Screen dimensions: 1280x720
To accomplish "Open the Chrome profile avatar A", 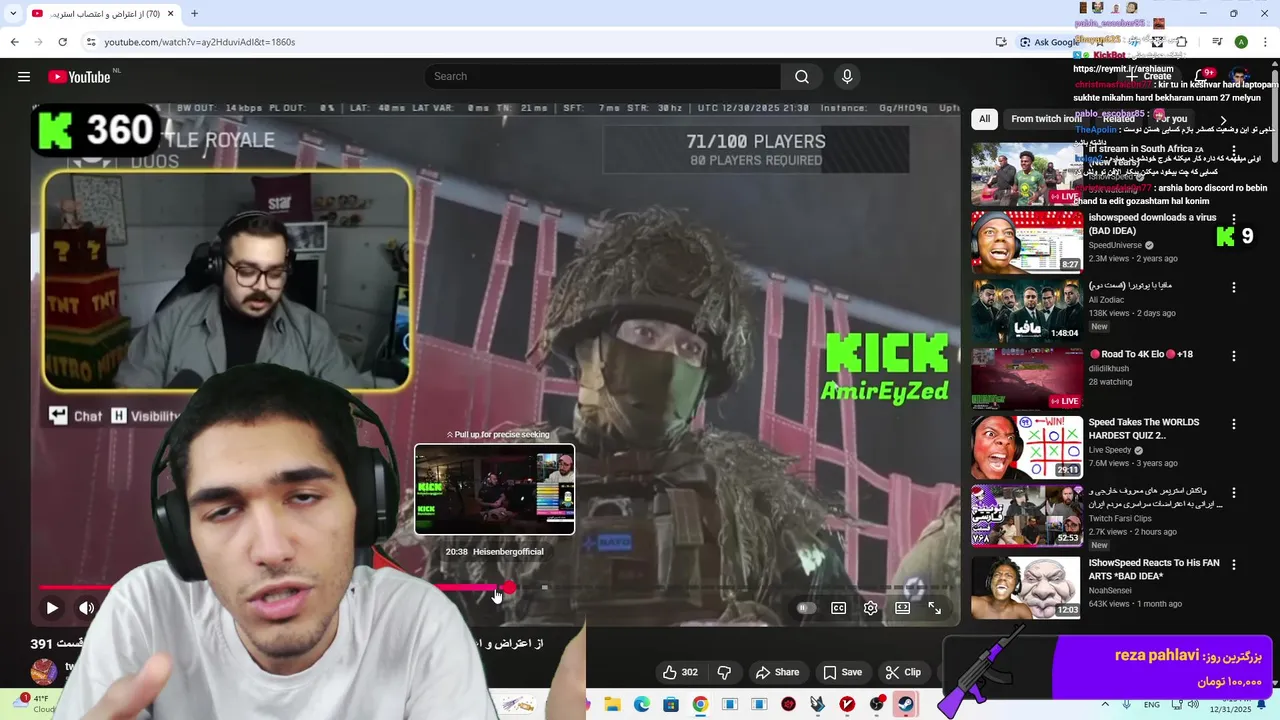I will [1241, 42].
